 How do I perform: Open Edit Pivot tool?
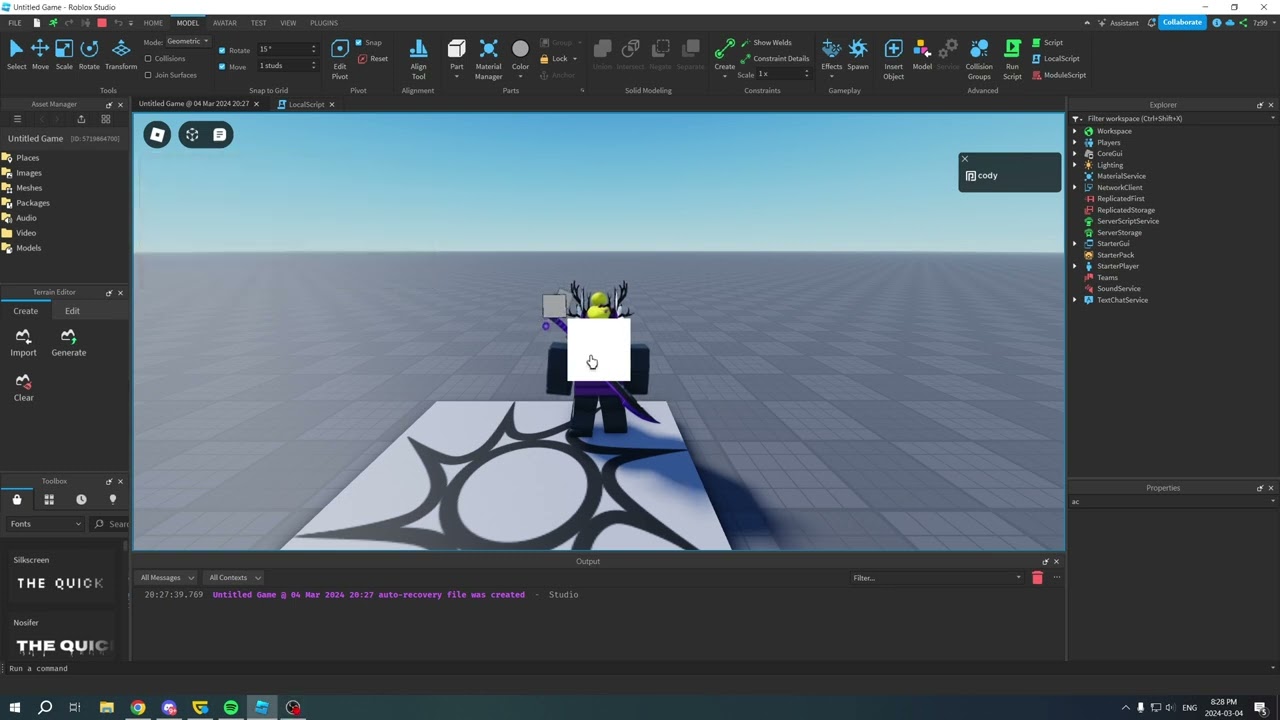340,57
